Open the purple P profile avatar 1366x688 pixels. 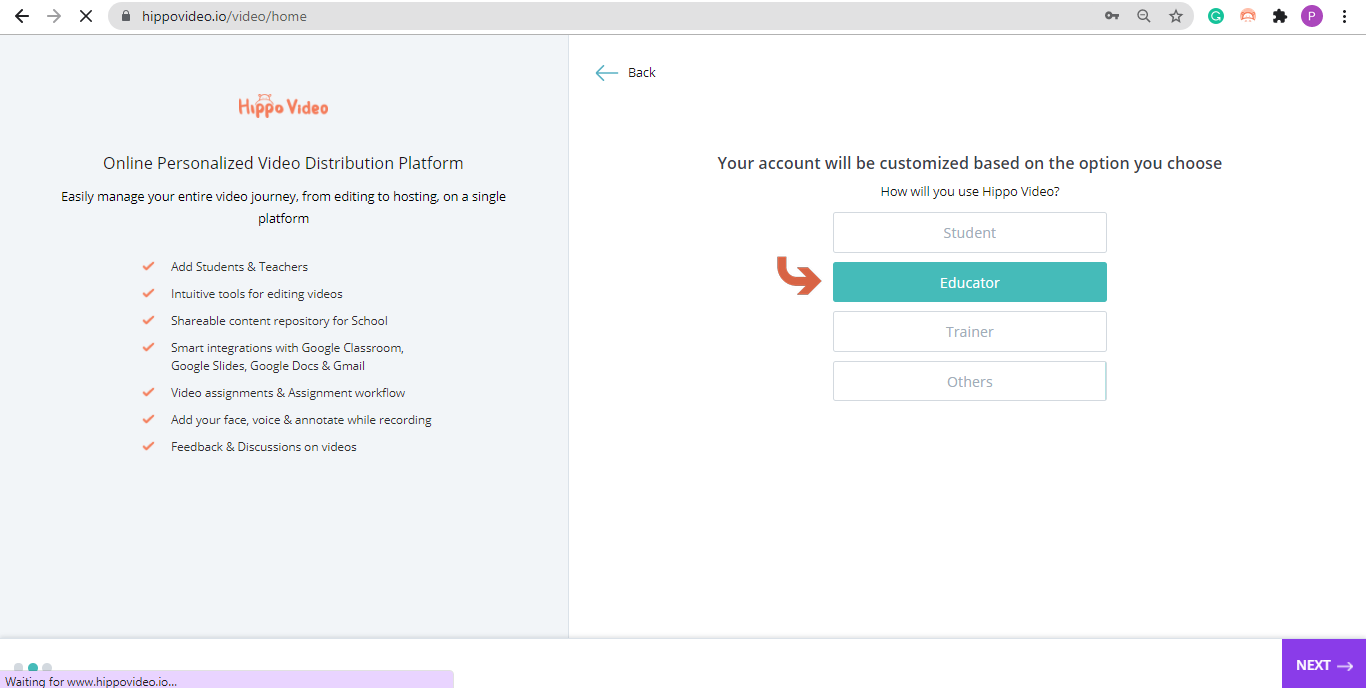[x=1312, y=16]
